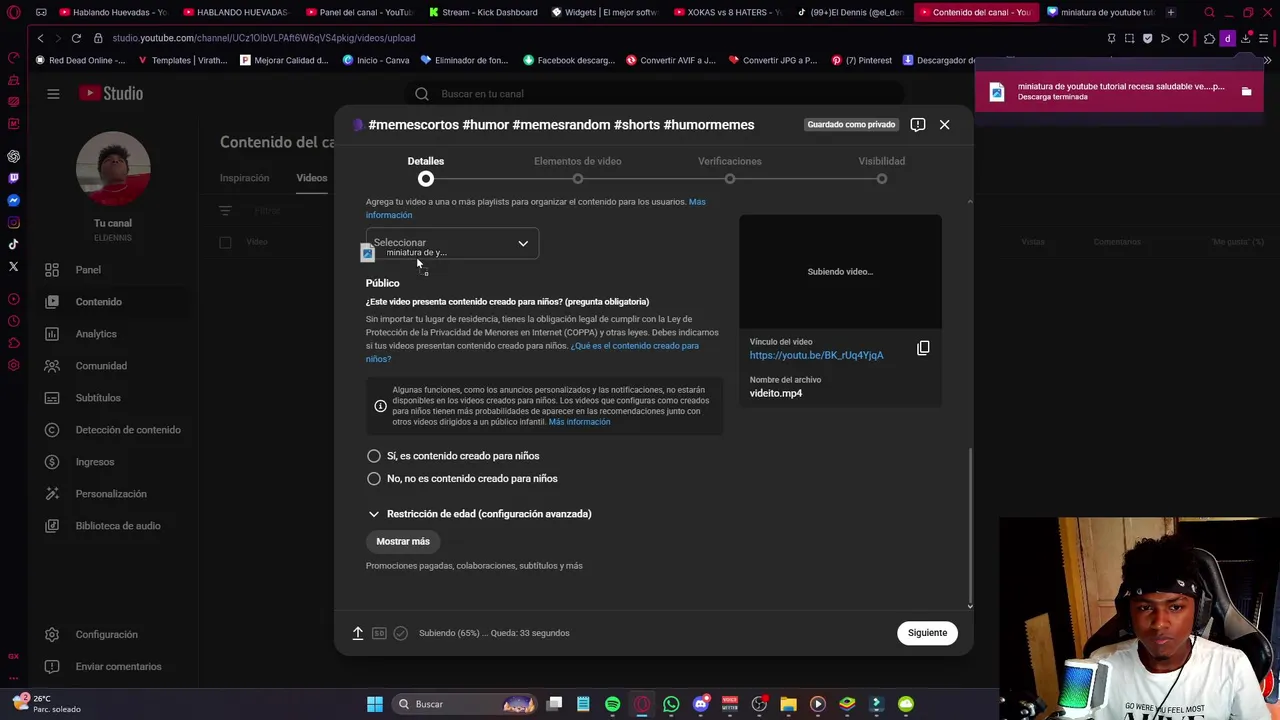The width and height of the screenshot is (1280, 720).
Task: Click the send feedback icon in upload dialog header
Action: tap(918, 125)
